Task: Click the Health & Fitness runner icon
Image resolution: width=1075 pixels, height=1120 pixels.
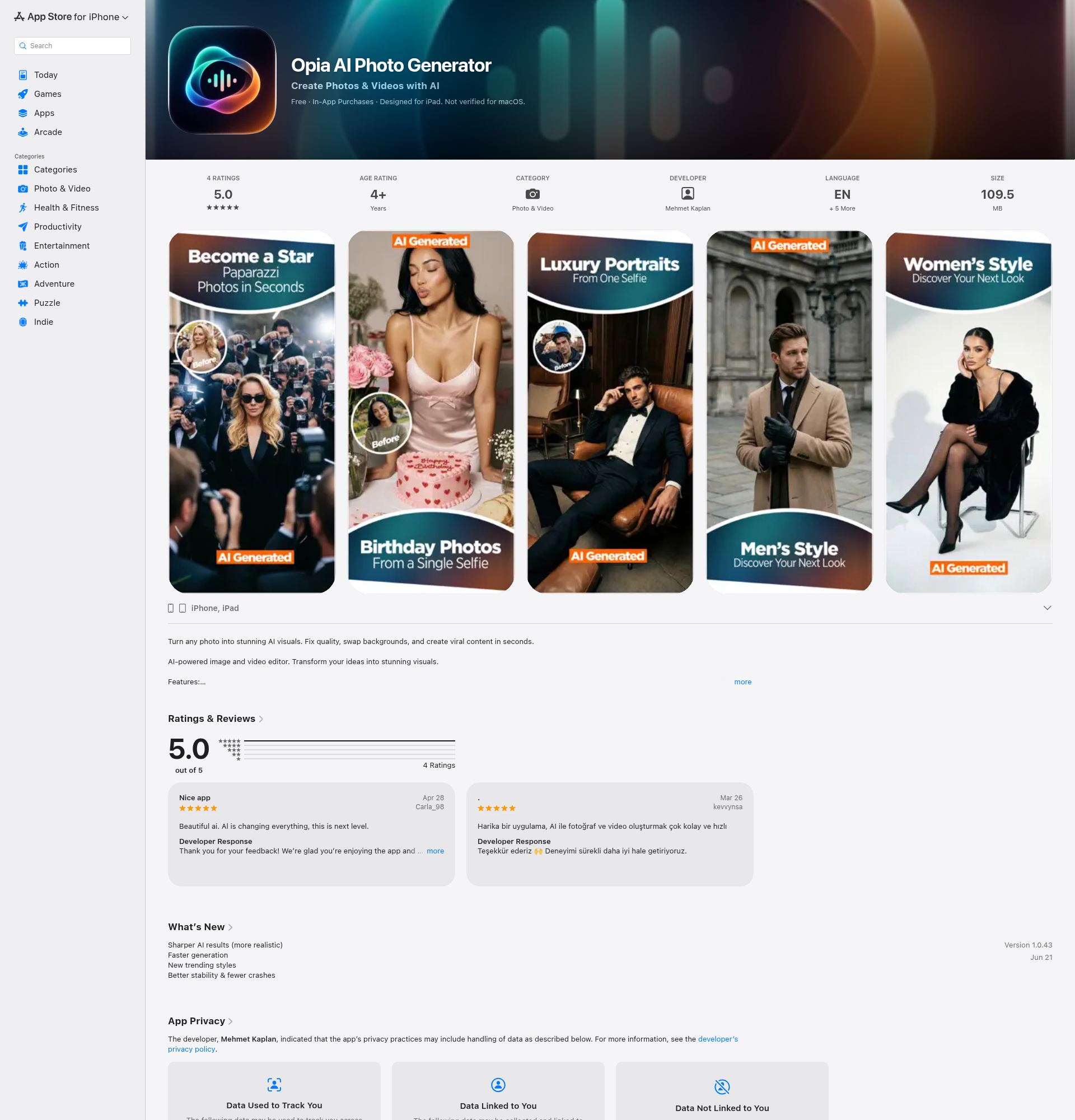Action: coord(23,207)
